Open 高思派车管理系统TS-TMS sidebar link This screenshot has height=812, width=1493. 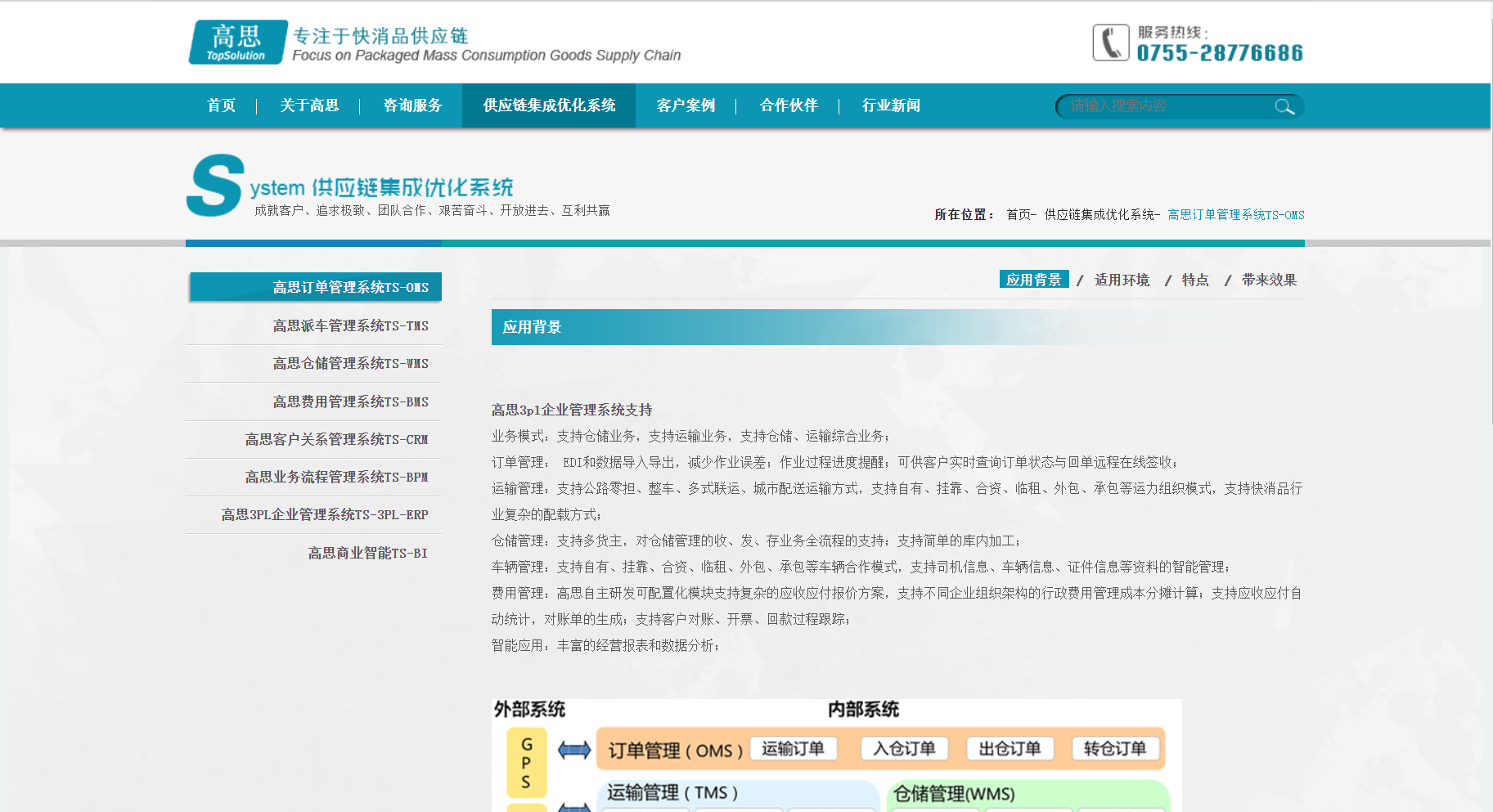350,325
